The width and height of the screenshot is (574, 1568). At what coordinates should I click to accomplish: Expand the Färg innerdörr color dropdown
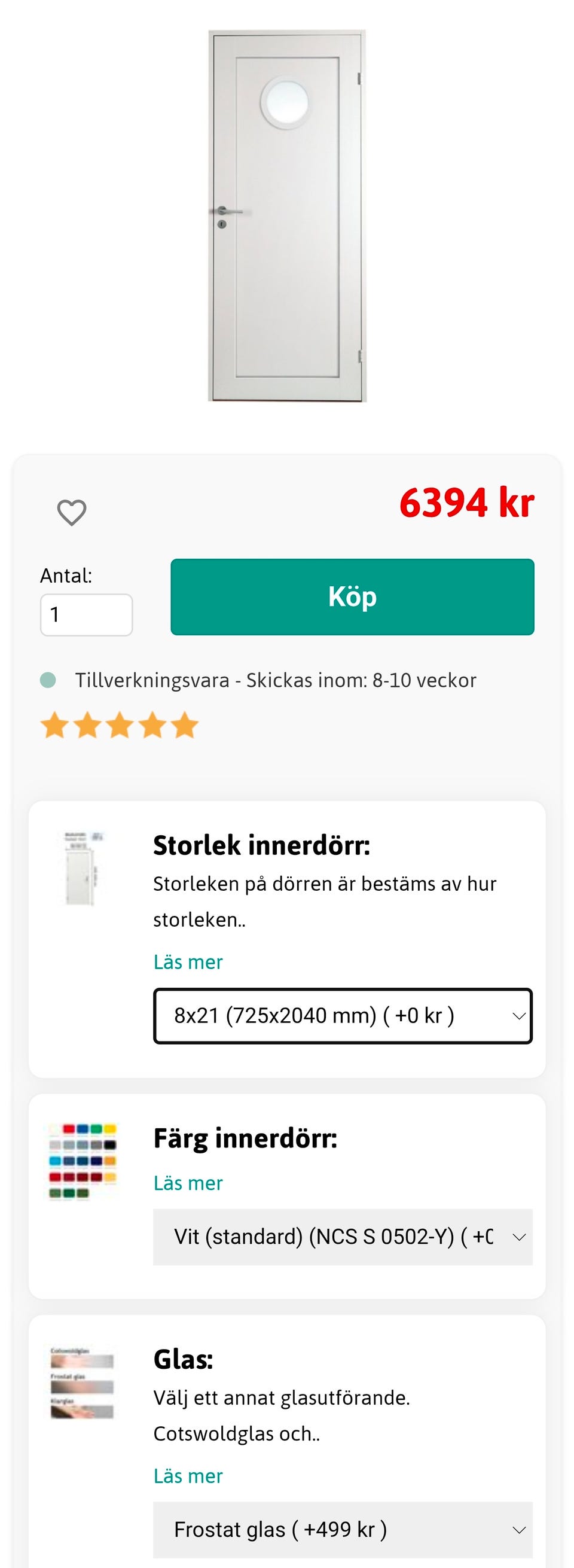point(343,1237)
